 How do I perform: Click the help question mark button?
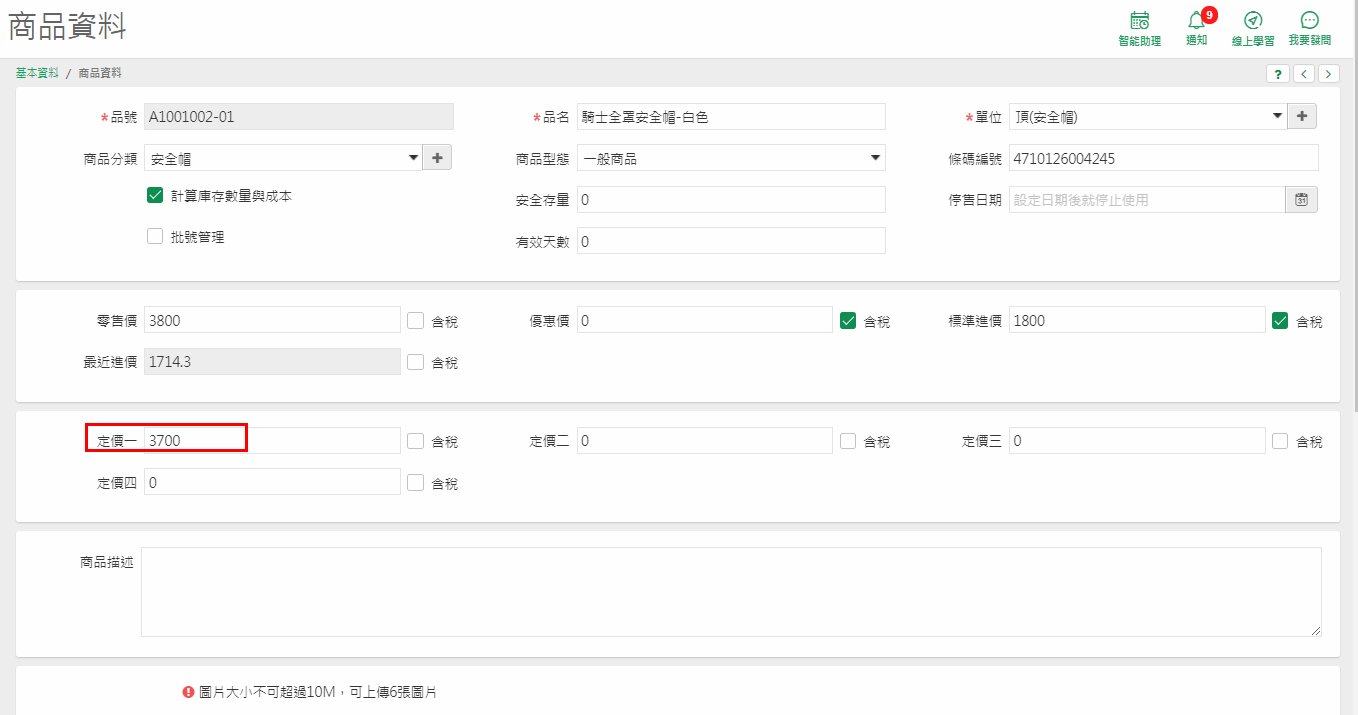pyautogui.click(x=1278, y=74)
